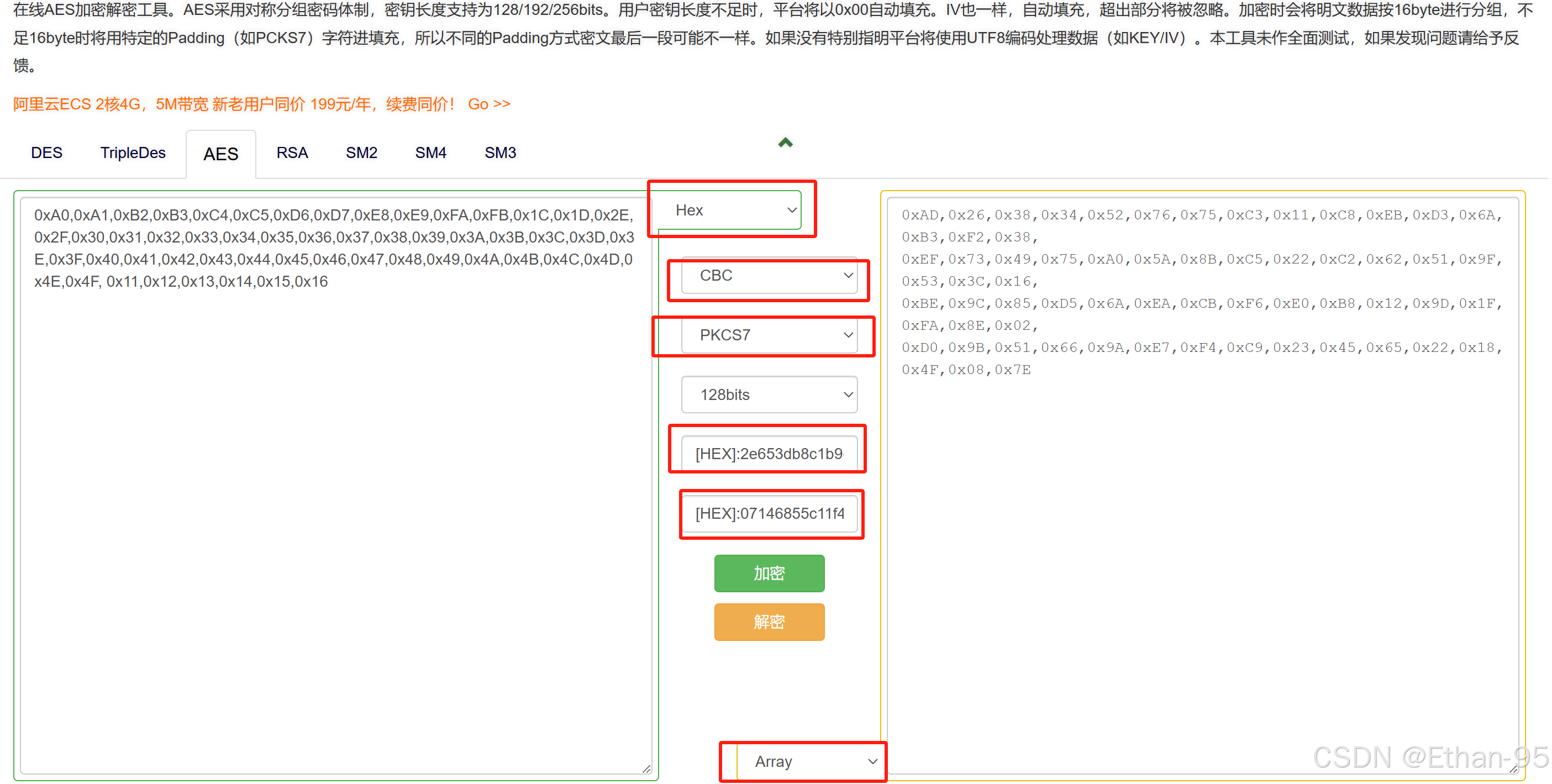This screenshot has height=784, width=1552.
Task: Switch to the DES tab
Action: click(x=46, y=152)
